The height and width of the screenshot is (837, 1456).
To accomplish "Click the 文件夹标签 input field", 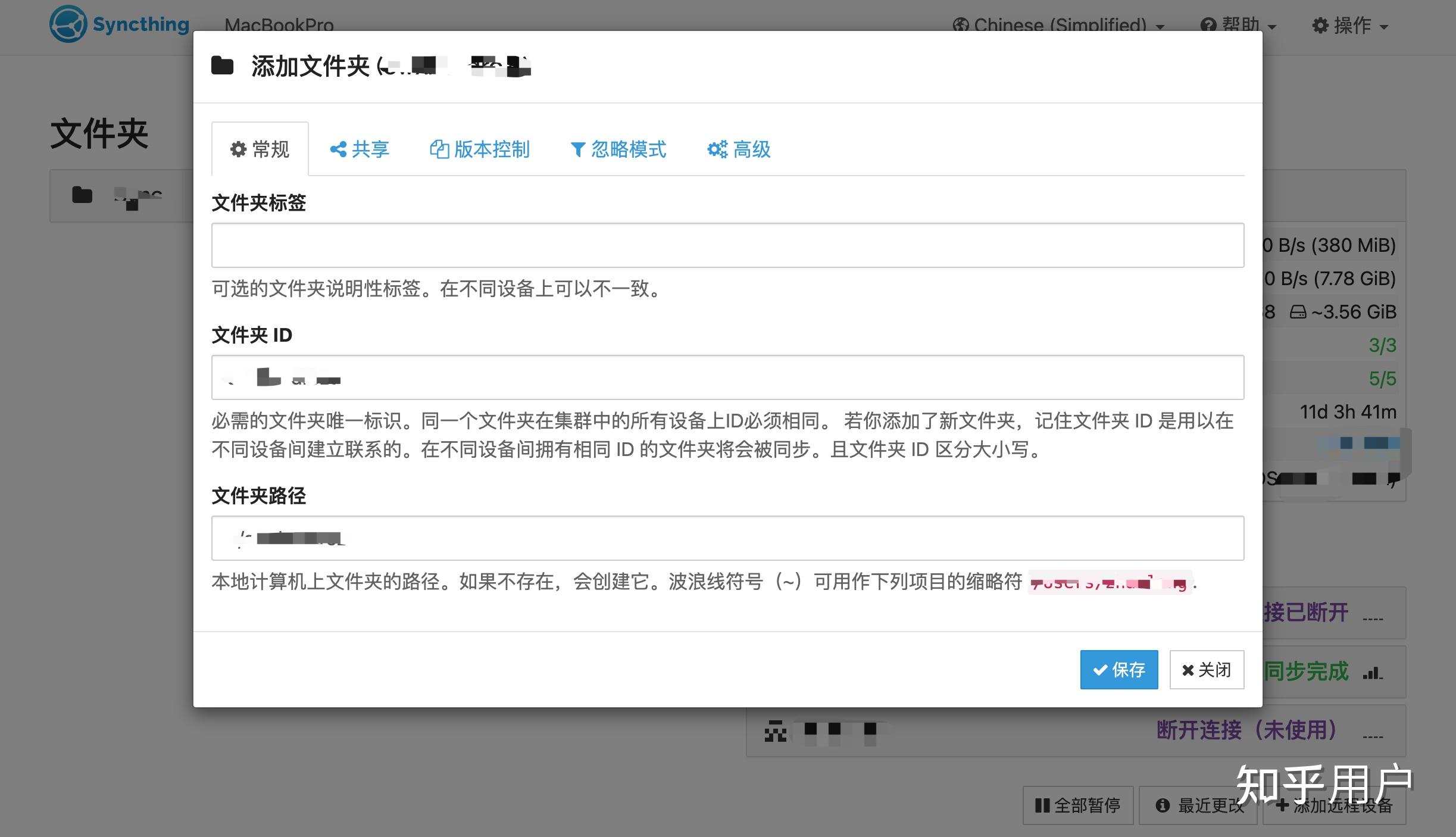I will point(727,245).
